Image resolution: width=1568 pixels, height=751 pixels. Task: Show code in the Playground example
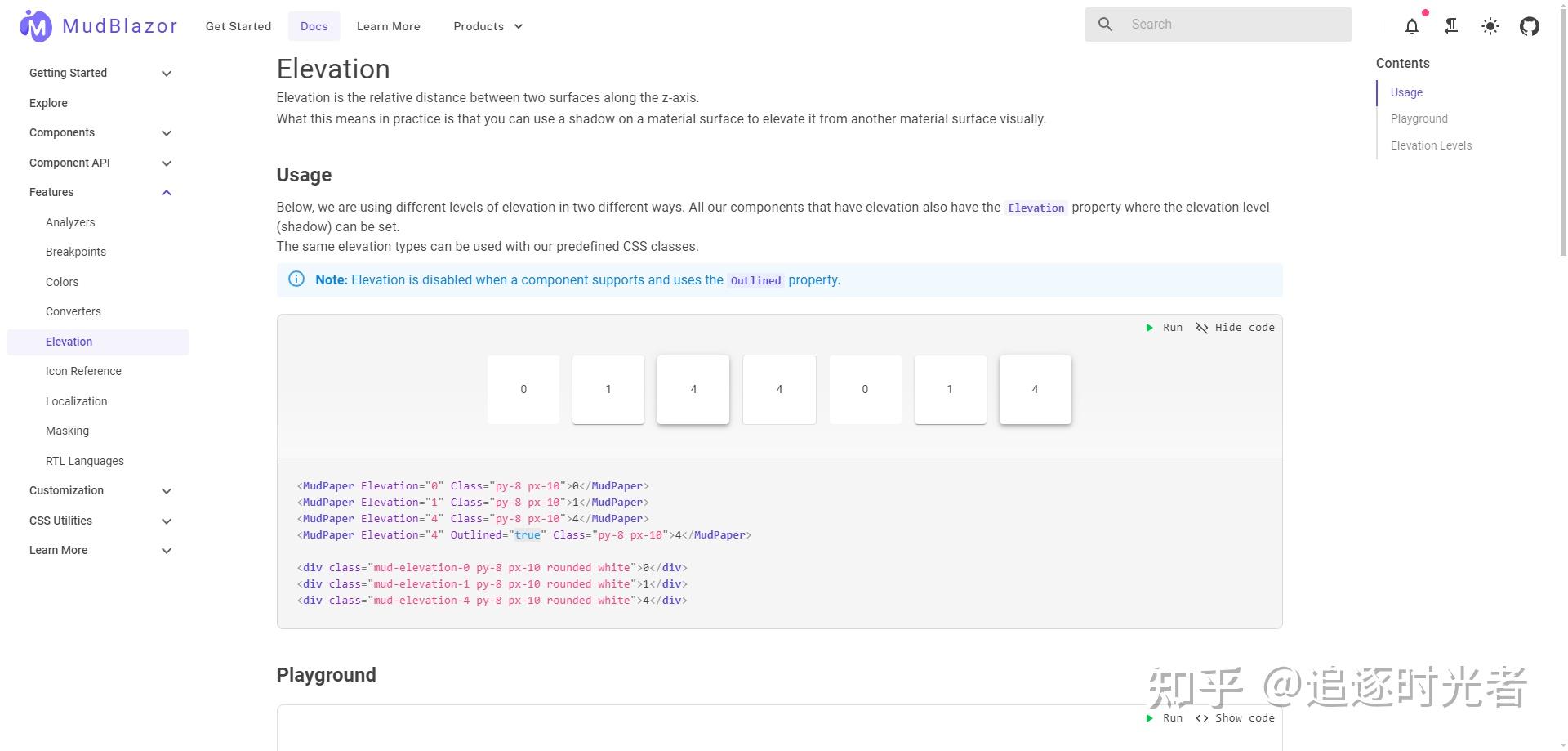coord(1235,718)
